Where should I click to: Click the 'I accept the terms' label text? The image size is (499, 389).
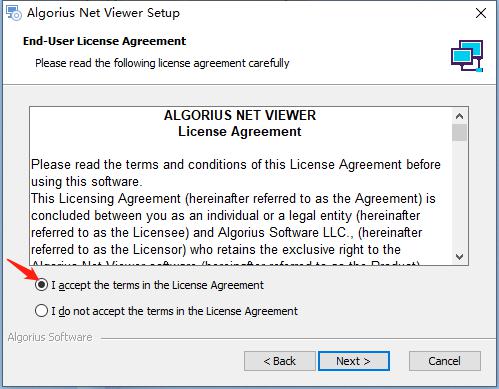click(x=157, y=285)
